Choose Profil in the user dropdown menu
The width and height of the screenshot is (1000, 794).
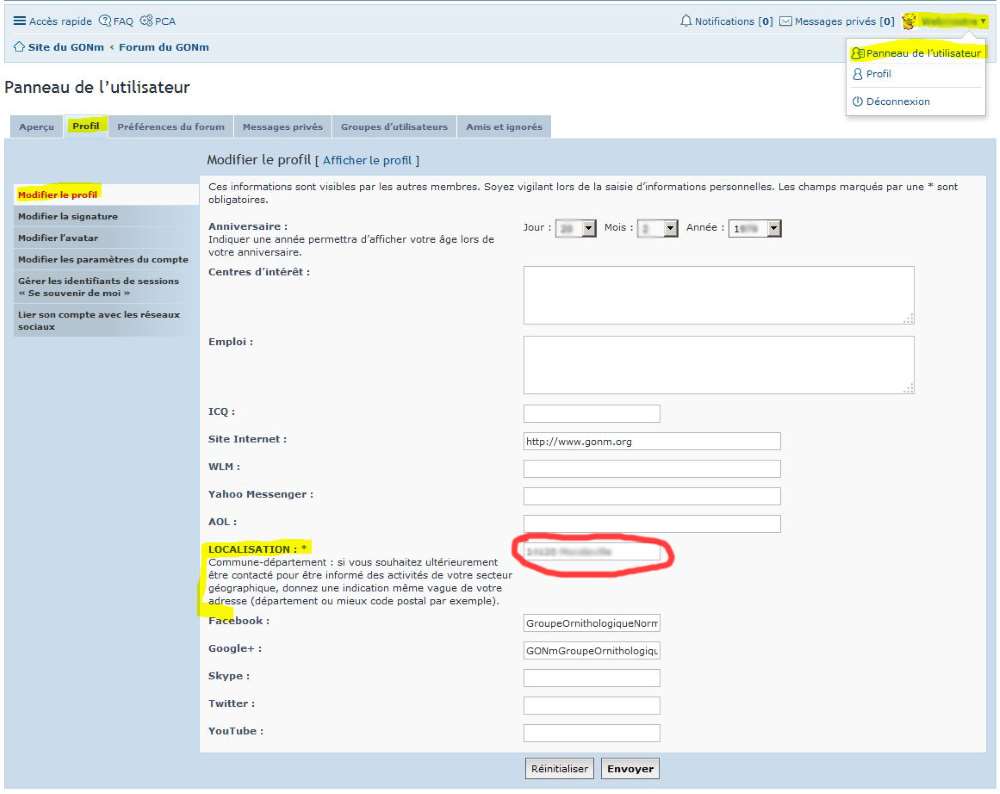[878, 74]
